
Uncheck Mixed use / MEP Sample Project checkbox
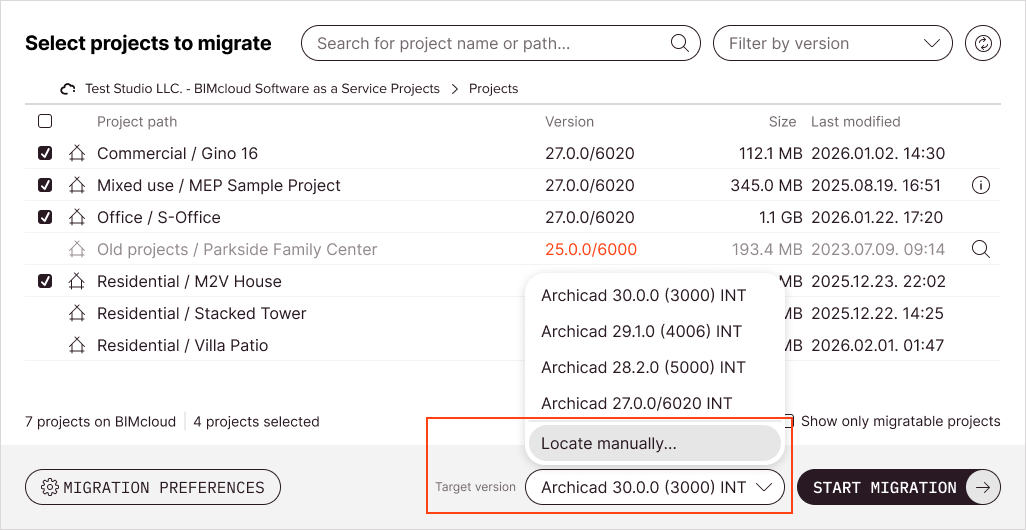coord(44,185)
